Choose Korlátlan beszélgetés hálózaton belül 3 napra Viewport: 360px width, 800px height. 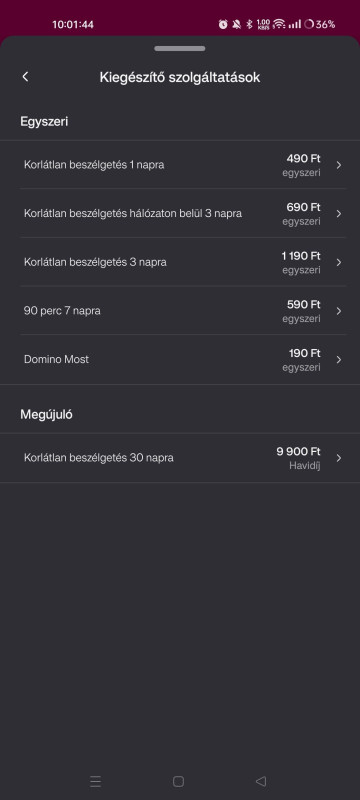pos(180,213)
